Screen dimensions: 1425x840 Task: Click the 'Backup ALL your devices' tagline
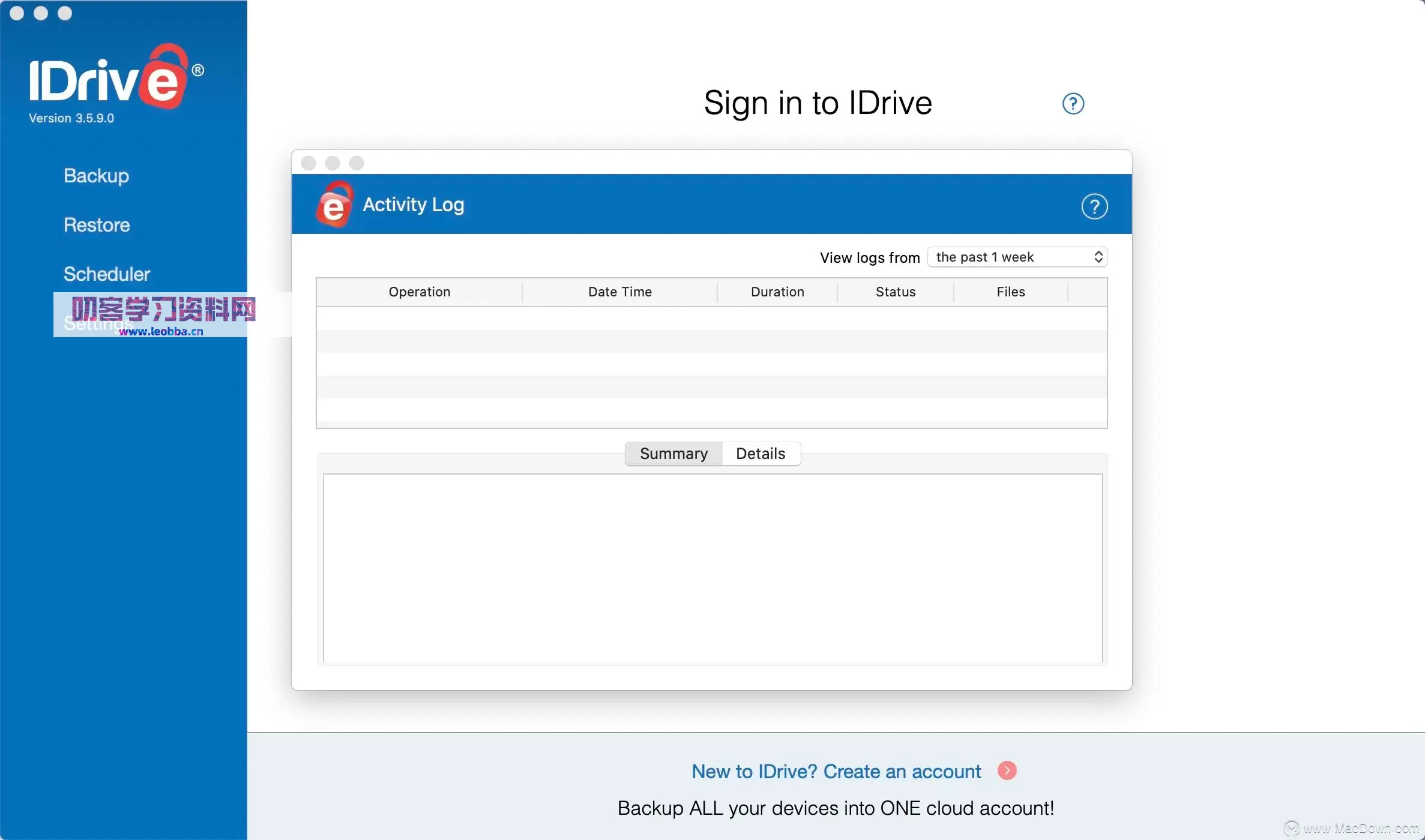point(836,808)
